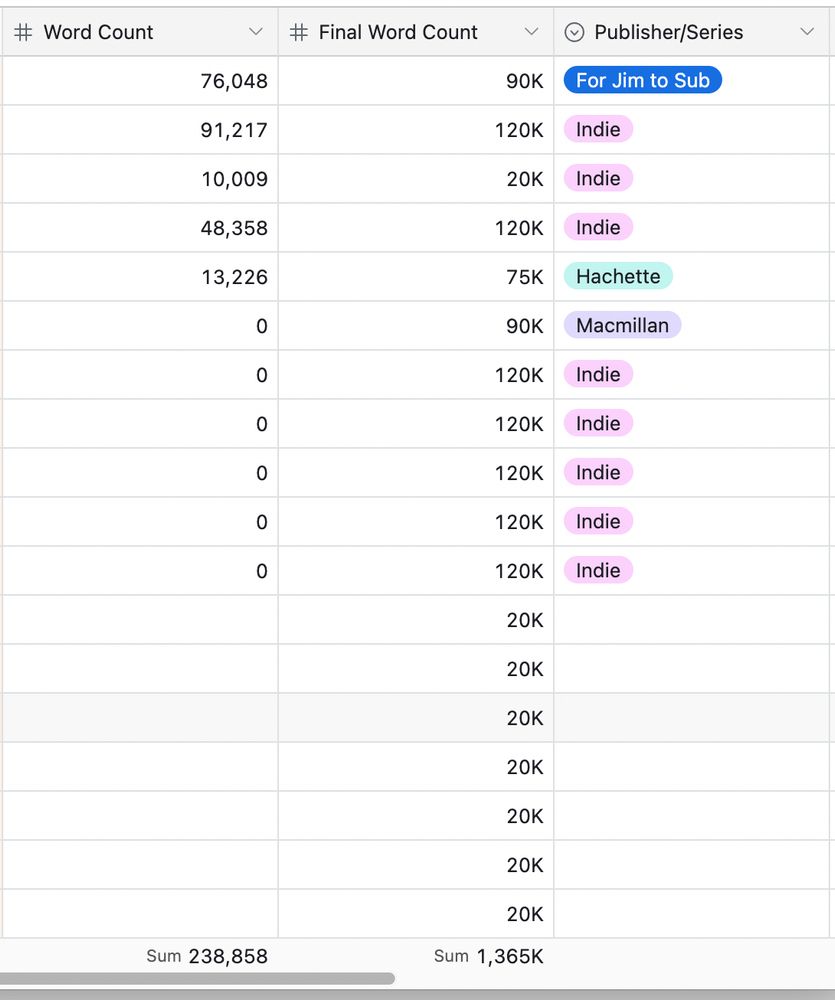Click the Hachette publisher tag
This screenshot has height=1000, width=835.
coord(617,276)
